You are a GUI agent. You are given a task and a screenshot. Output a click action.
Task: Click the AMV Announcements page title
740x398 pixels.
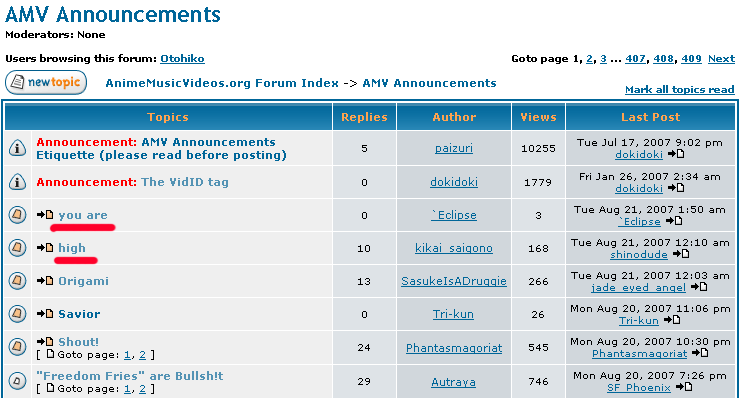pos(113,15)
